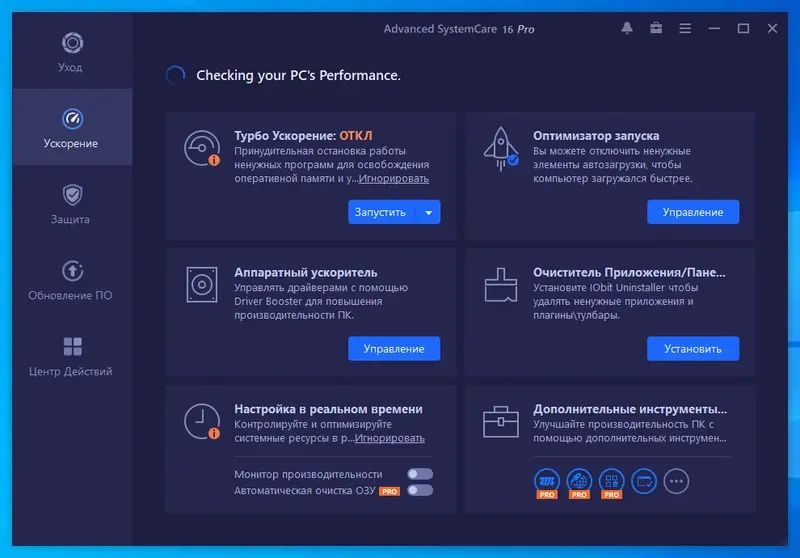The height and width of the screenshot is (558, 800).
Task: Click the orange PRO badge near ОЗУ
Action: coord(389,491)
